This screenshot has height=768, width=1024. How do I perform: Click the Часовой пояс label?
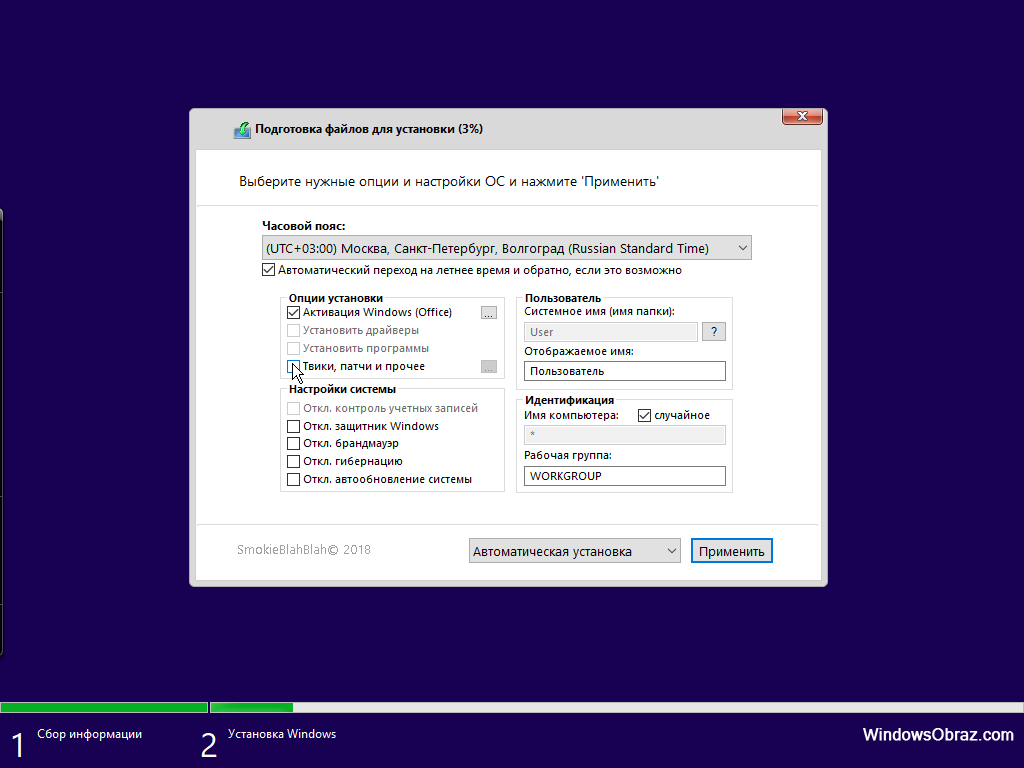point(304,226)
